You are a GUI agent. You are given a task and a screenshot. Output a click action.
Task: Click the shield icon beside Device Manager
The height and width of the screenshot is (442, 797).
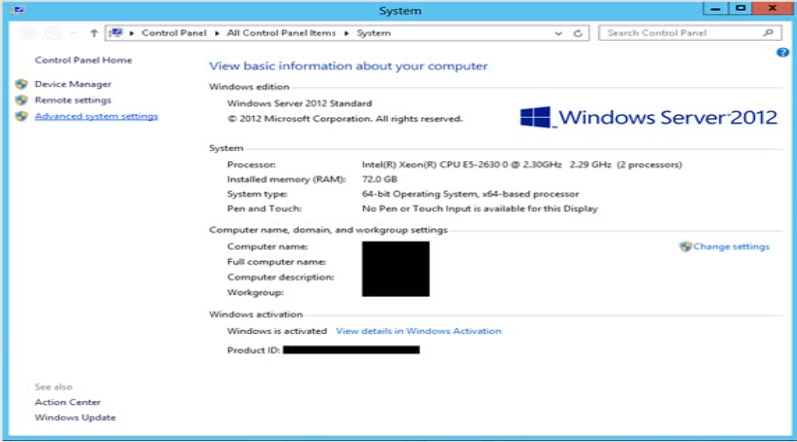(x=21, y=84)
